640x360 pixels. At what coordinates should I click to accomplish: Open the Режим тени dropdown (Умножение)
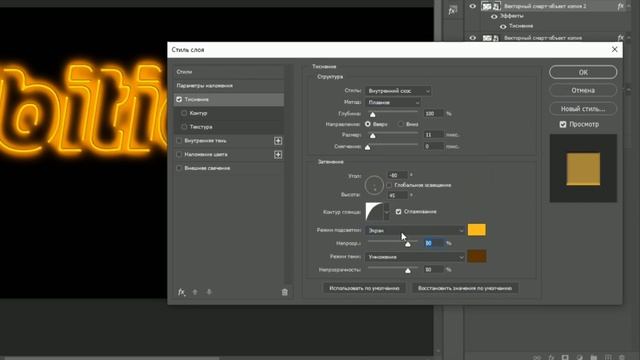click(x=415, y=257)
